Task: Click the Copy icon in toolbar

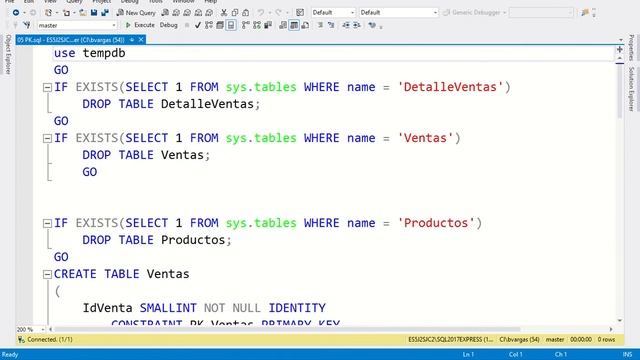Action: 235,13
